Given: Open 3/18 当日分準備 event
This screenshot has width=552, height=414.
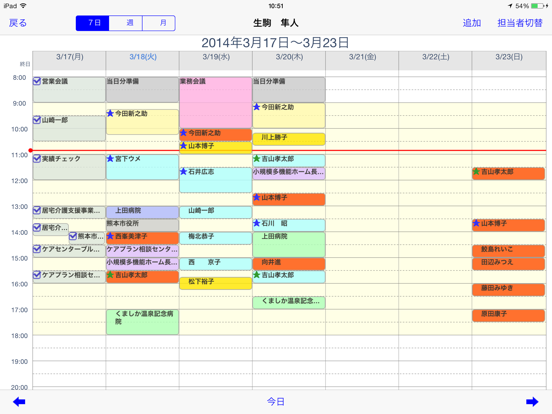Looking at the screenshot, I should coord(143,90).
